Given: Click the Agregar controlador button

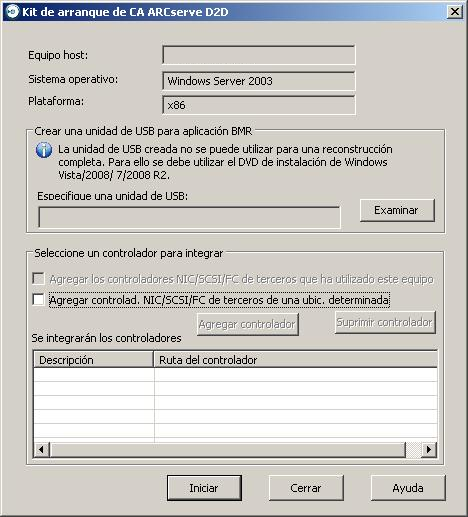Looking at the screenshot, I should click(248, 324).
